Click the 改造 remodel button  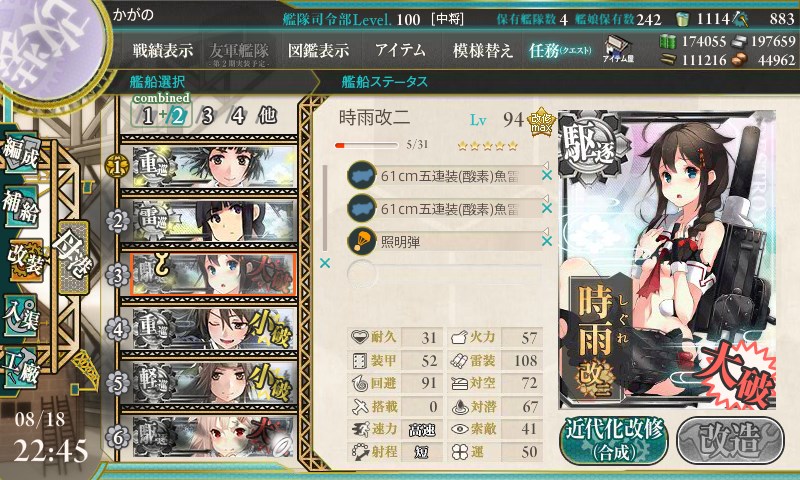click(x=730, y=440)
